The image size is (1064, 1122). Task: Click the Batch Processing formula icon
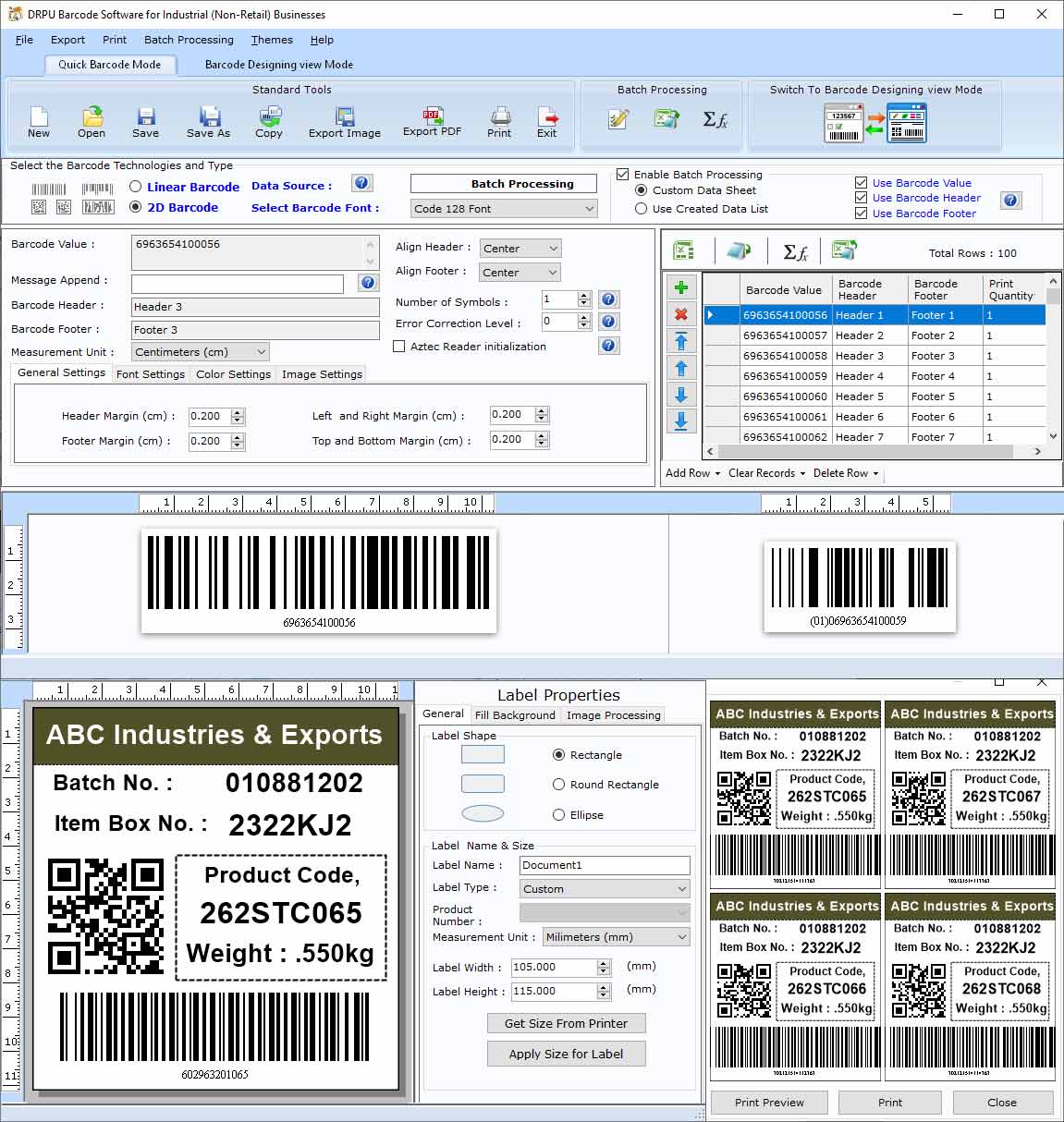click(715, 118)
